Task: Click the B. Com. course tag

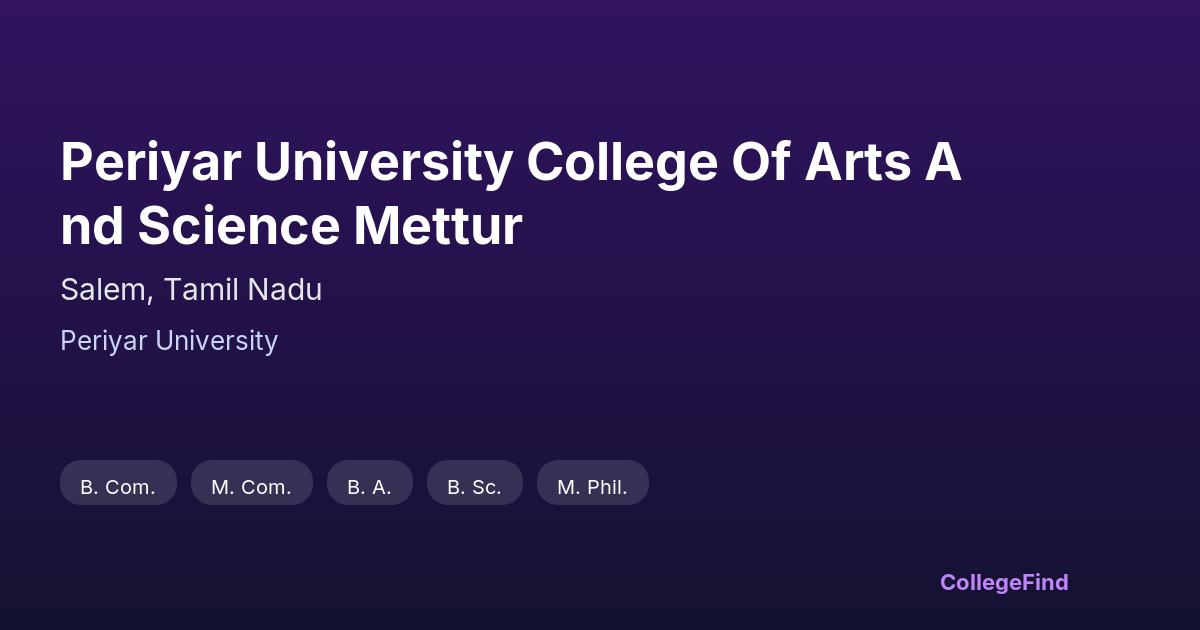Action: pos(118,487)
